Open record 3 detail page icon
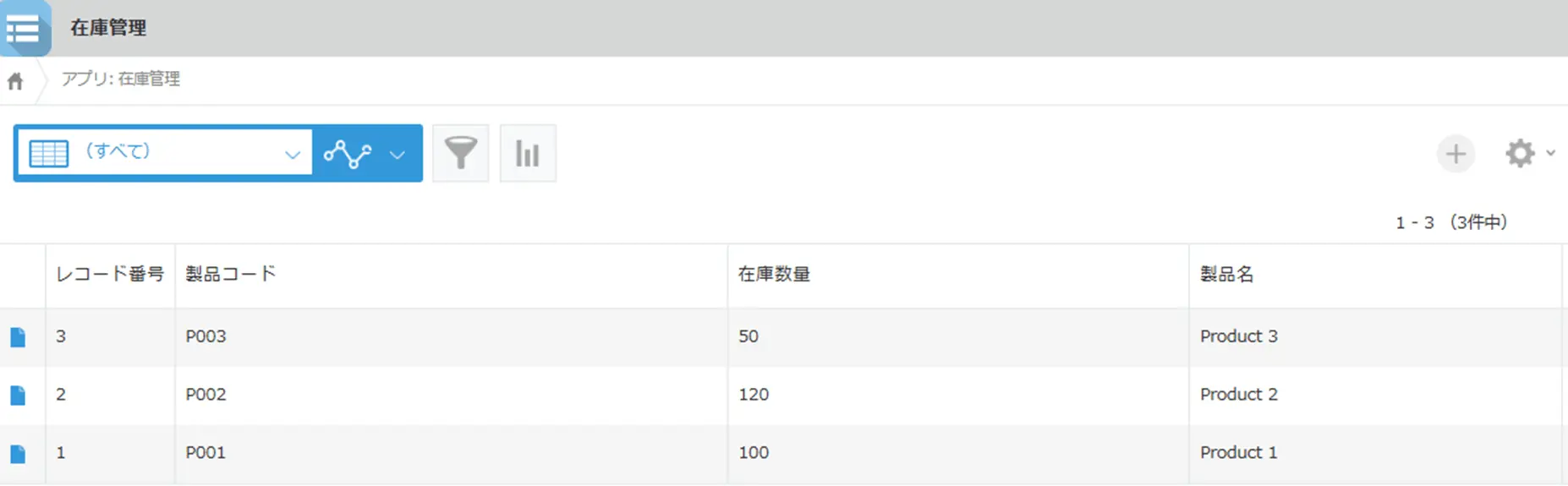The image size is (1568, 486). pyautogui.click(x=18, y=337)
